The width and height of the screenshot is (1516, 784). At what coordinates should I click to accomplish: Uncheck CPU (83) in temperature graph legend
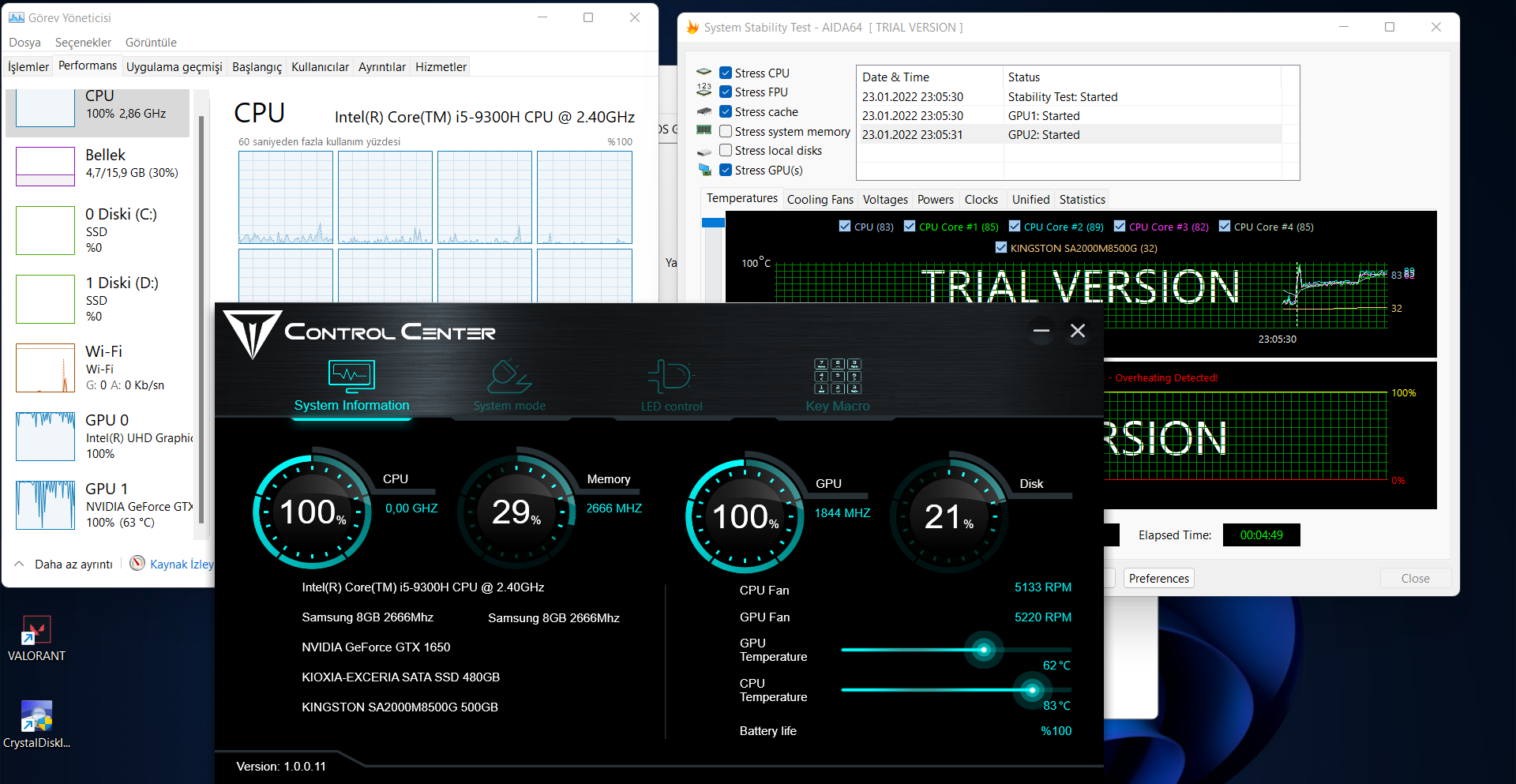(845, 227)
